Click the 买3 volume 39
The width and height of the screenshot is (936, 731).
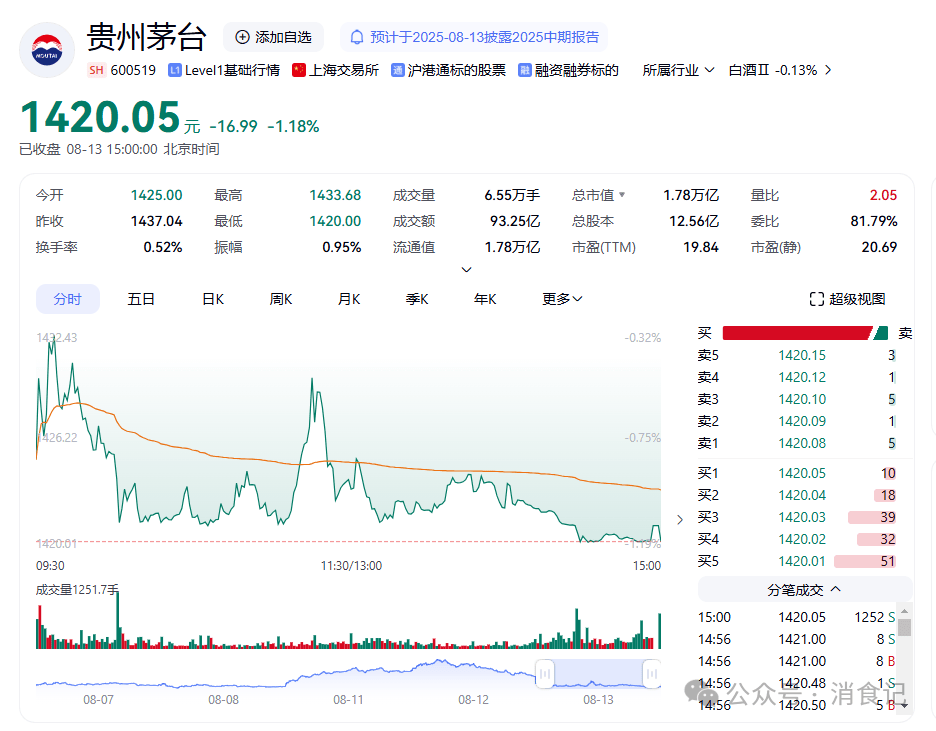(x=888, y=517)
